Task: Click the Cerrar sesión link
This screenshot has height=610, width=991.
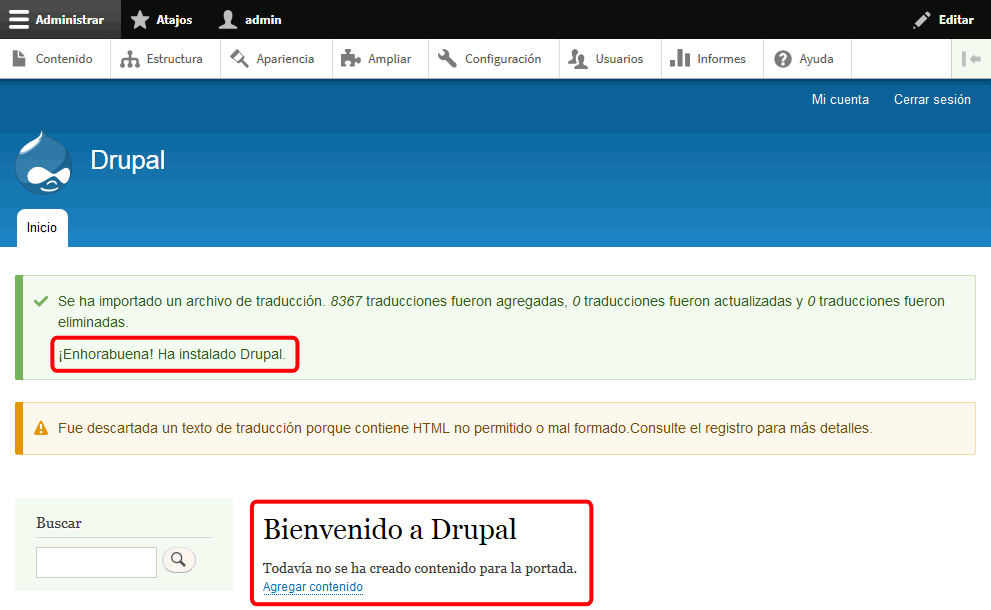Action: pyautogui.click(x=932, y=99)
